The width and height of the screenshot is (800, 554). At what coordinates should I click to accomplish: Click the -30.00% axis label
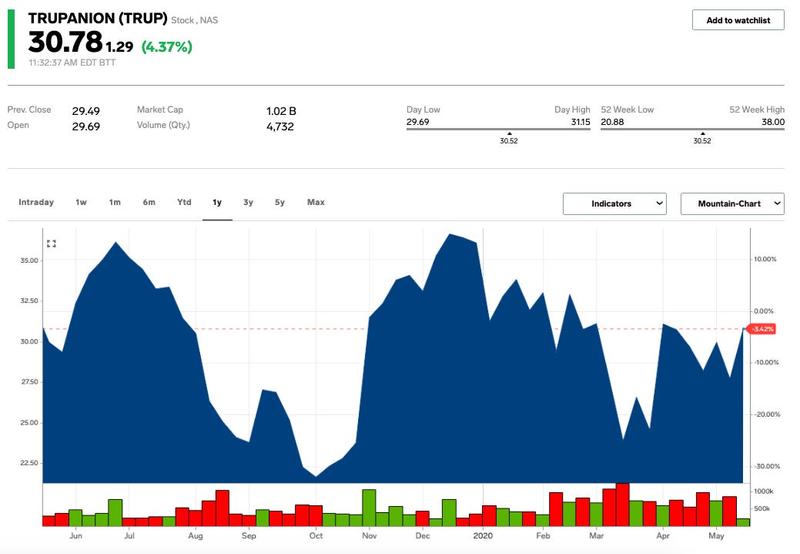click(767, 466)
